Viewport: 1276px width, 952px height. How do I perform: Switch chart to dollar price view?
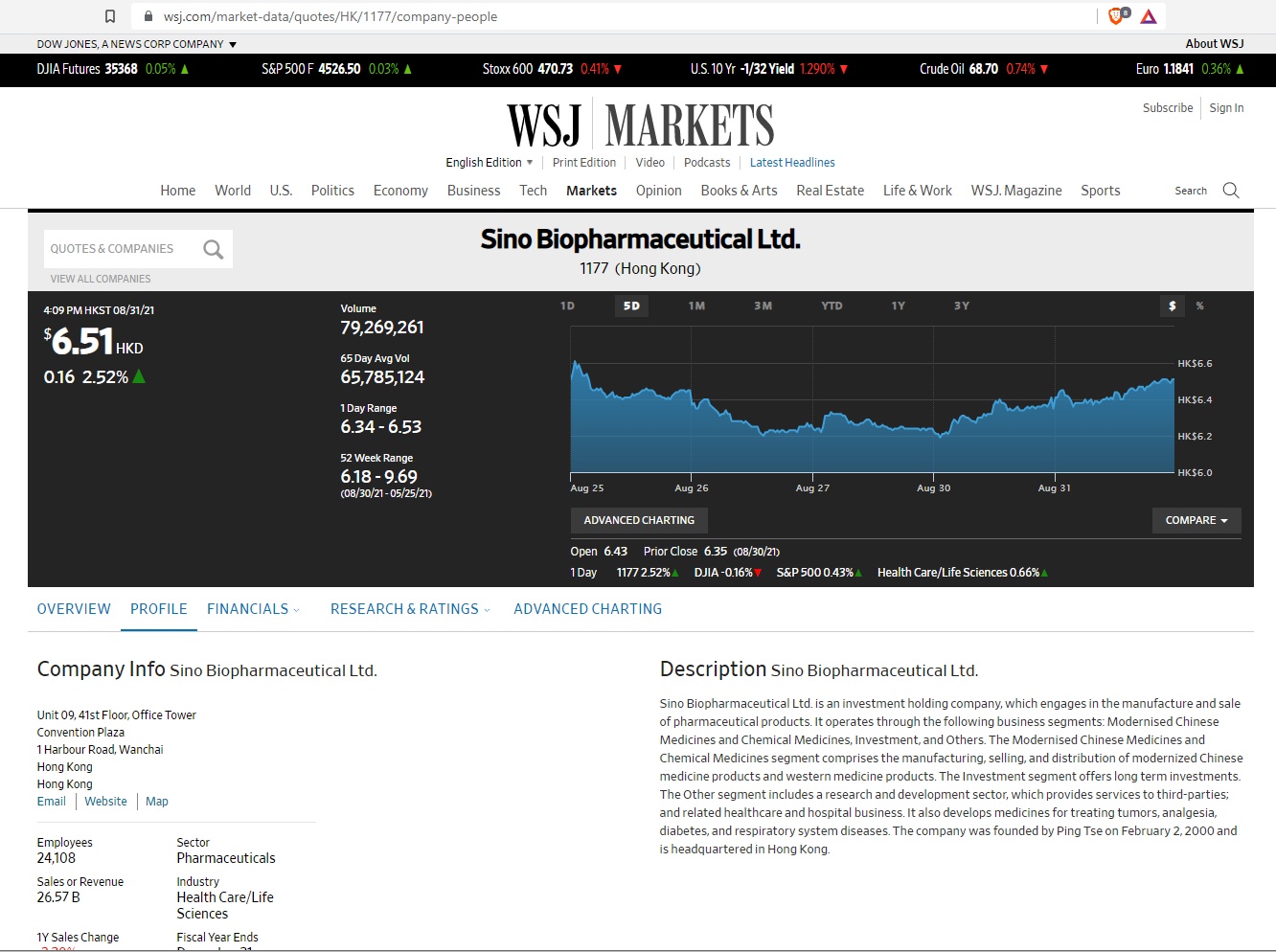click(x=1172, y=306)
